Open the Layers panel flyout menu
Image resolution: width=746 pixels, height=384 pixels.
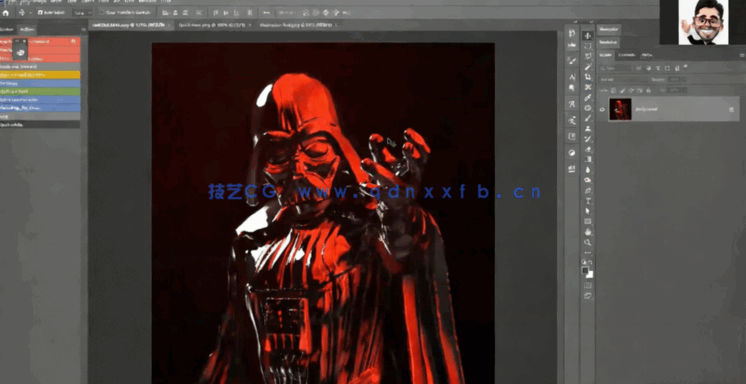point(741,56)
